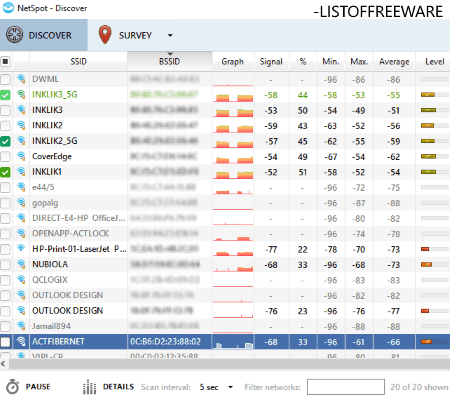Click the Level column header
Viewport: 450px width, 400px height.
(x=434, y=61)
